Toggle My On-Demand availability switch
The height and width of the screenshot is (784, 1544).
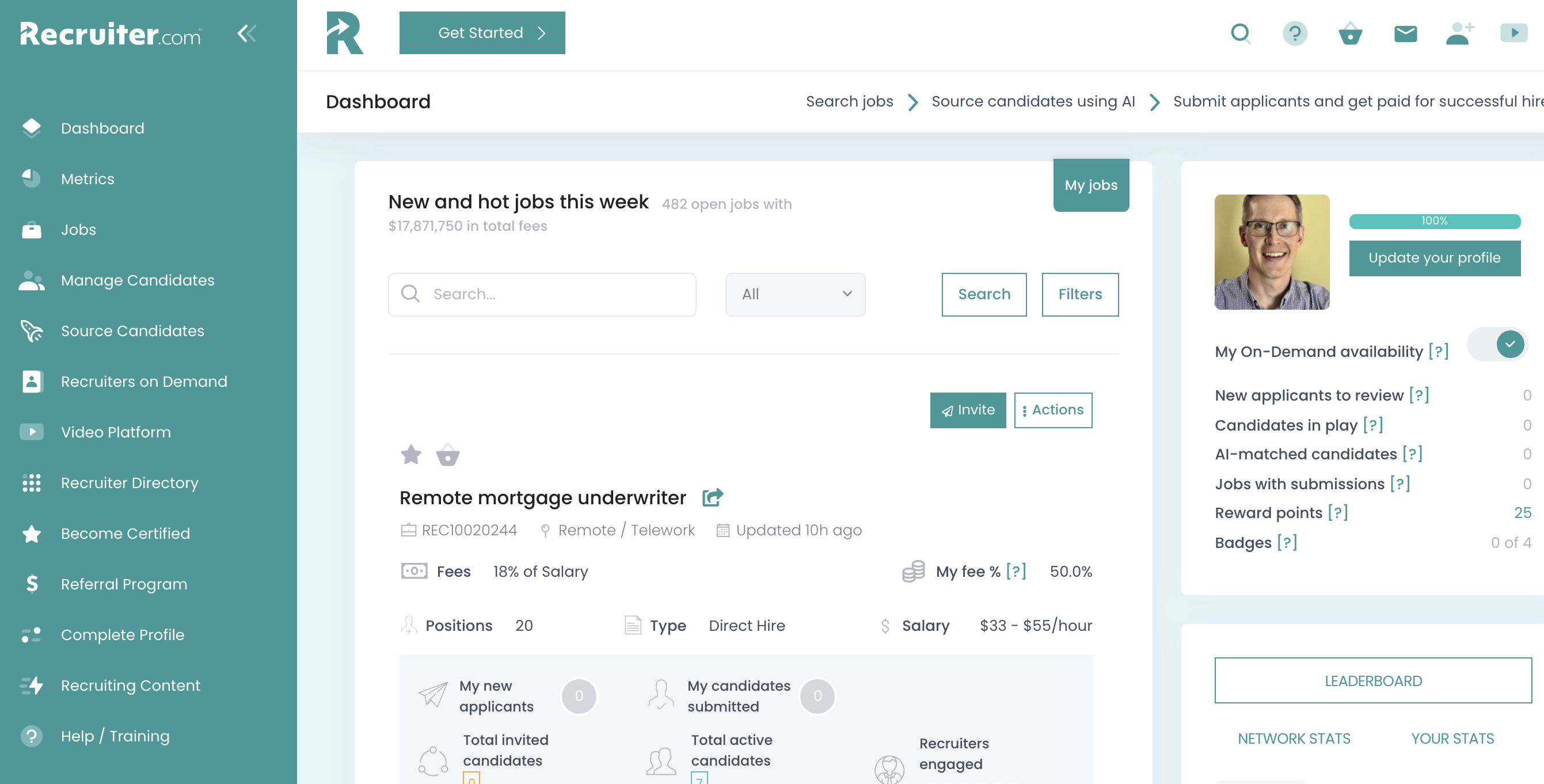[1497, 345]
